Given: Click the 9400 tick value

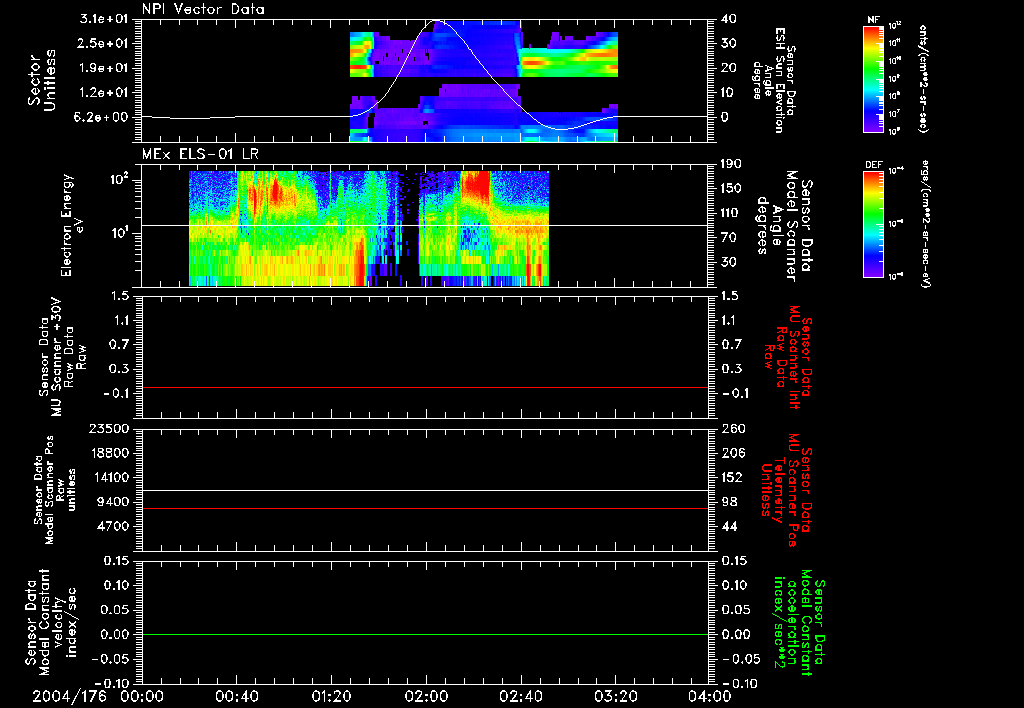Looking at the screenshot, I should pyautogui.click(x=114, y=502).
